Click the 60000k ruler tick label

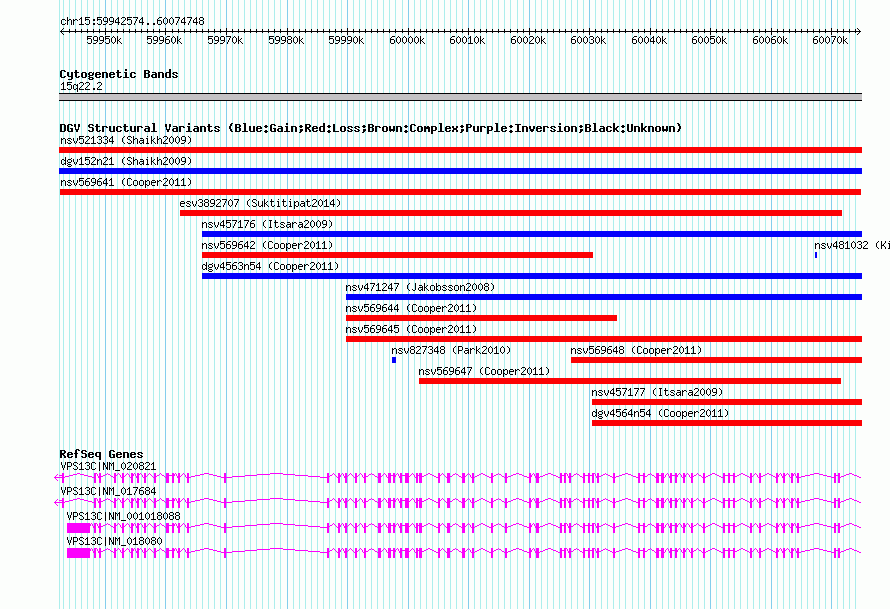point(407,40)
